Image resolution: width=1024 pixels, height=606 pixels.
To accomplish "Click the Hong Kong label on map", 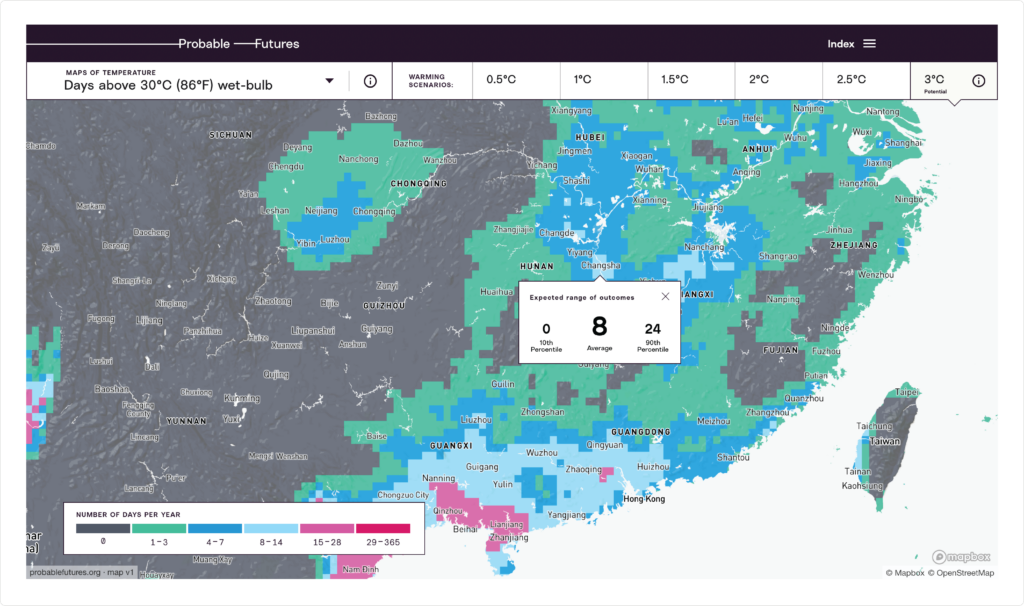I will click(644, 499).
